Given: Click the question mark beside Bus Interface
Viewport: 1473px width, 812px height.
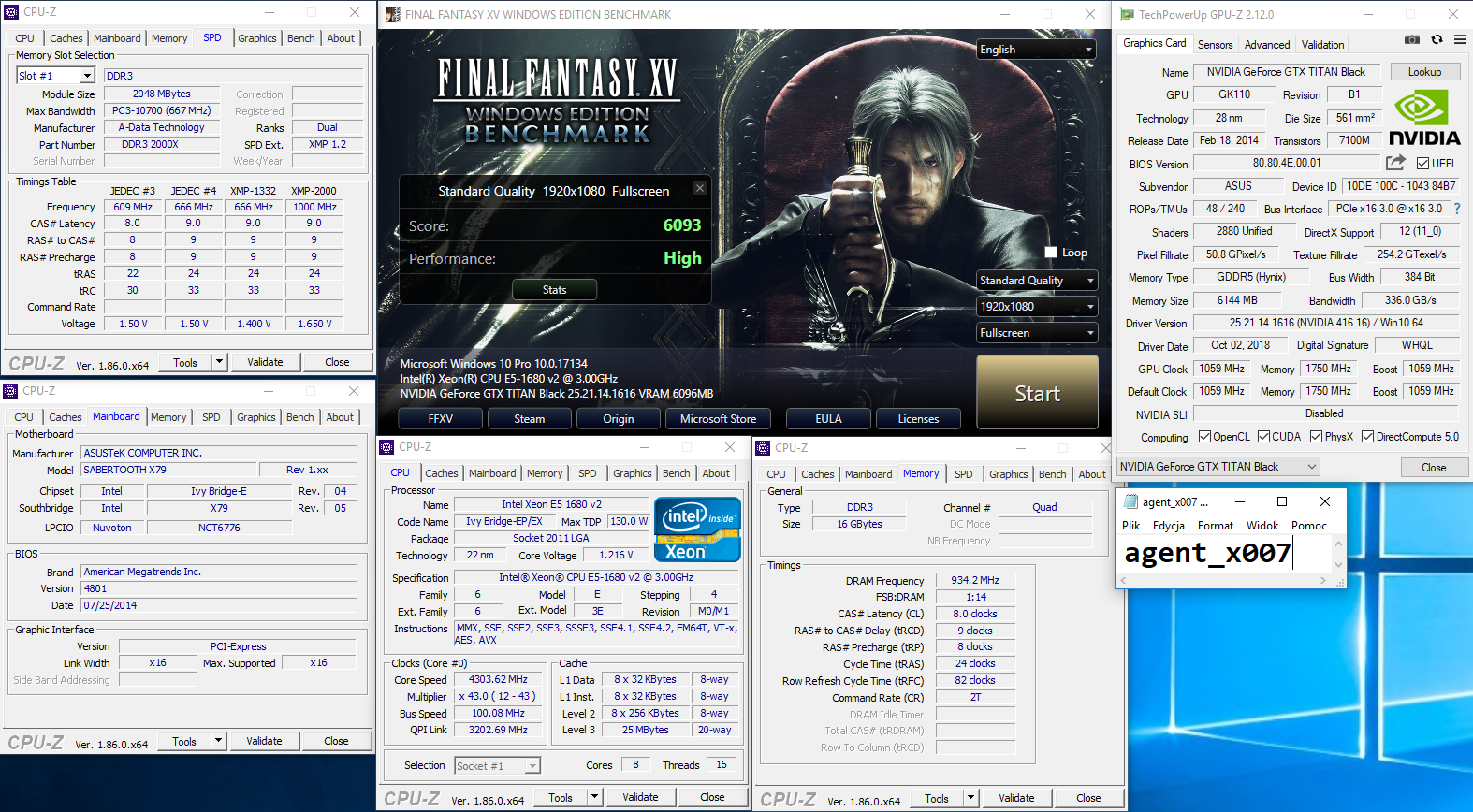Looking at the screenshot, I should (1457, 209).
